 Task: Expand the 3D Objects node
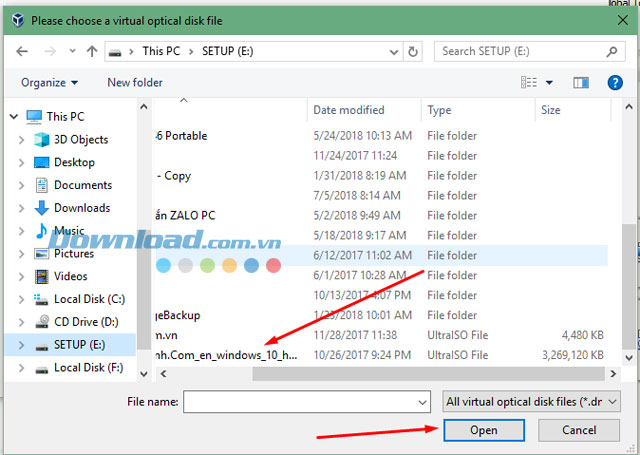21,140
